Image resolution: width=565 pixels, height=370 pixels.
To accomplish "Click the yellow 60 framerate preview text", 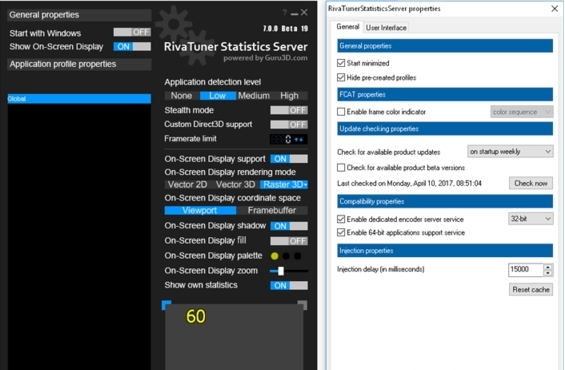I will [x=196, y=317].
